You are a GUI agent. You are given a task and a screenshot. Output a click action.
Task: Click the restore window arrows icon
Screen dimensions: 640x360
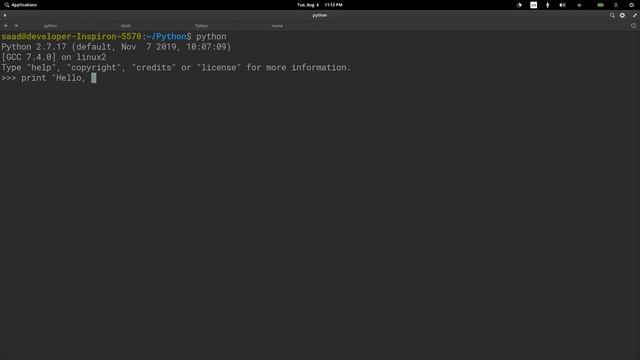[x=635, y=15]
